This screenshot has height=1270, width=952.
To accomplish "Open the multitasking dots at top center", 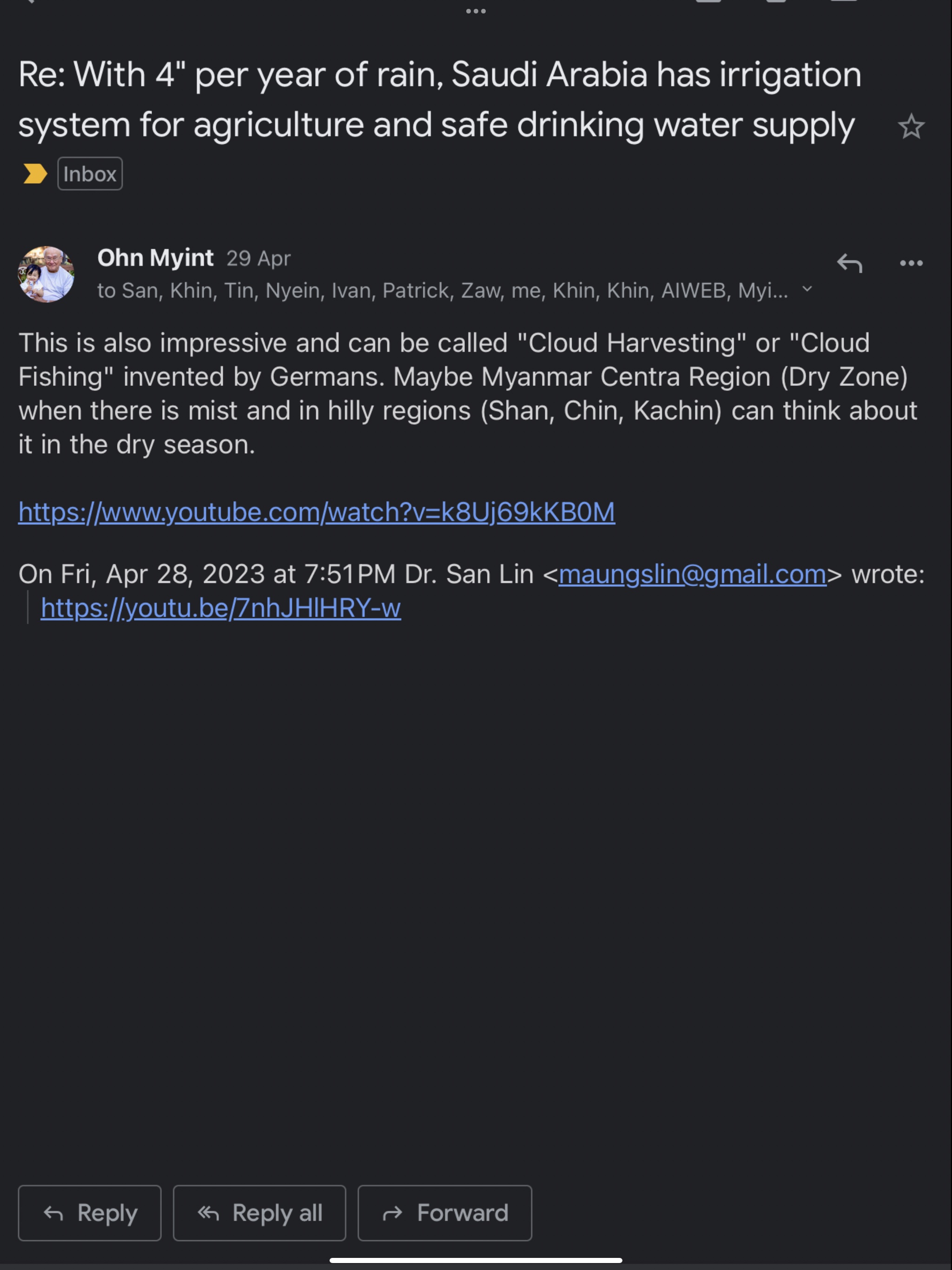I will (x=476, y=11).
